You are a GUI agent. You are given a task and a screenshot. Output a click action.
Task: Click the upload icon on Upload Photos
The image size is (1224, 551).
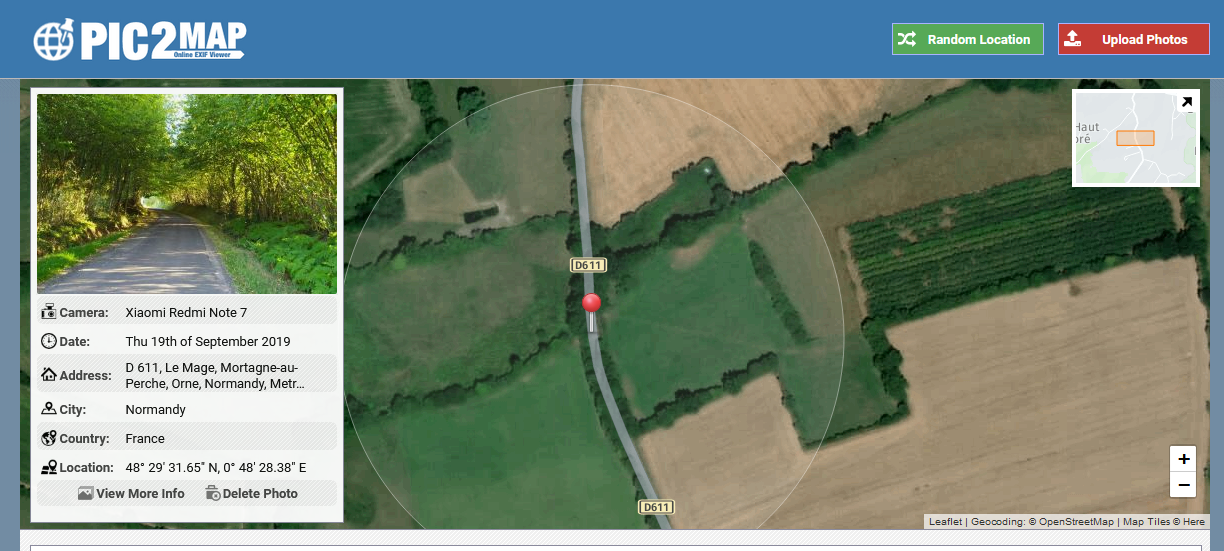1072,39
